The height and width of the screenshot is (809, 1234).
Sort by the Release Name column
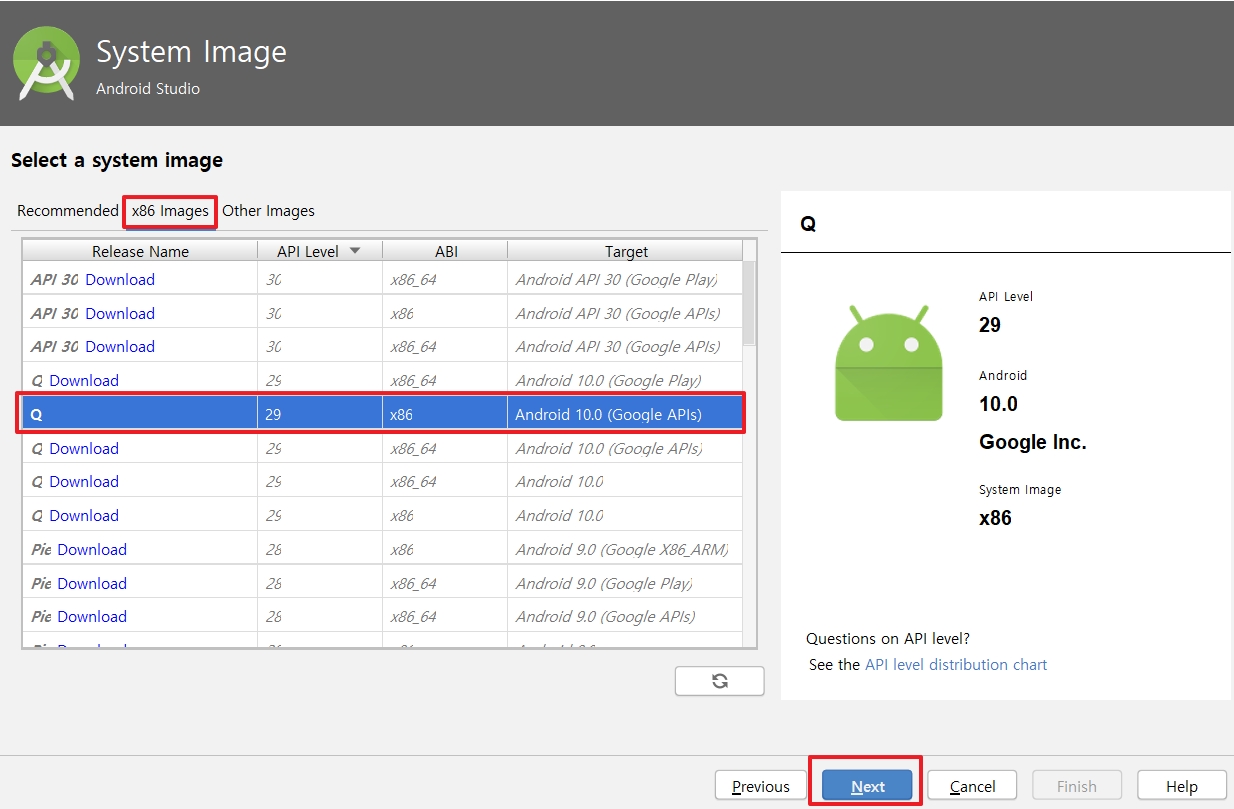tap(140, 251)
